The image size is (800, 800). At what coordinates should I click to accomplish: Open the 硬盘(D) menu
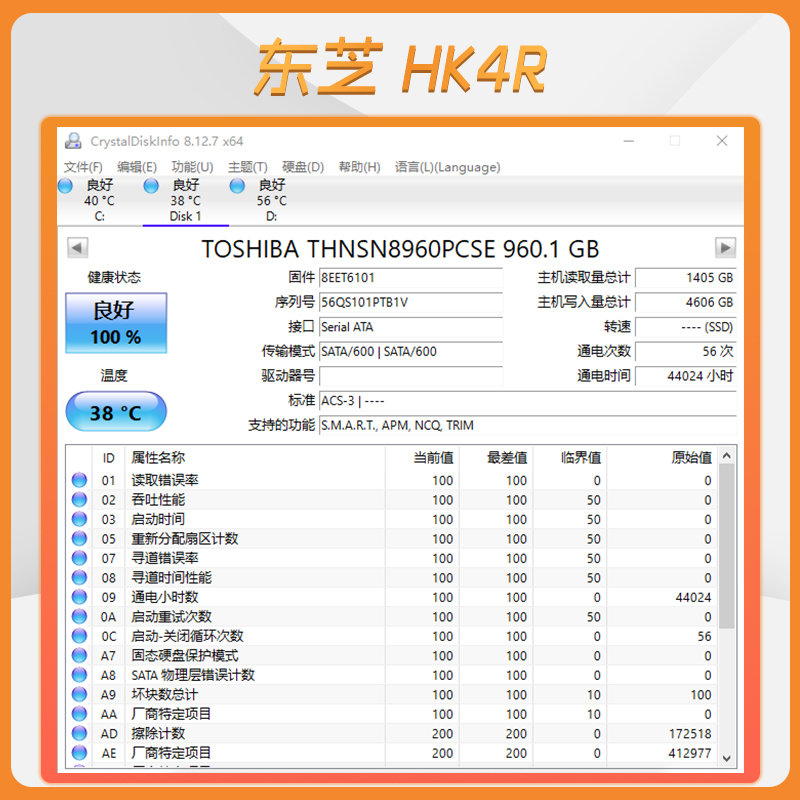pyautogui.click(x=303, y=167)
